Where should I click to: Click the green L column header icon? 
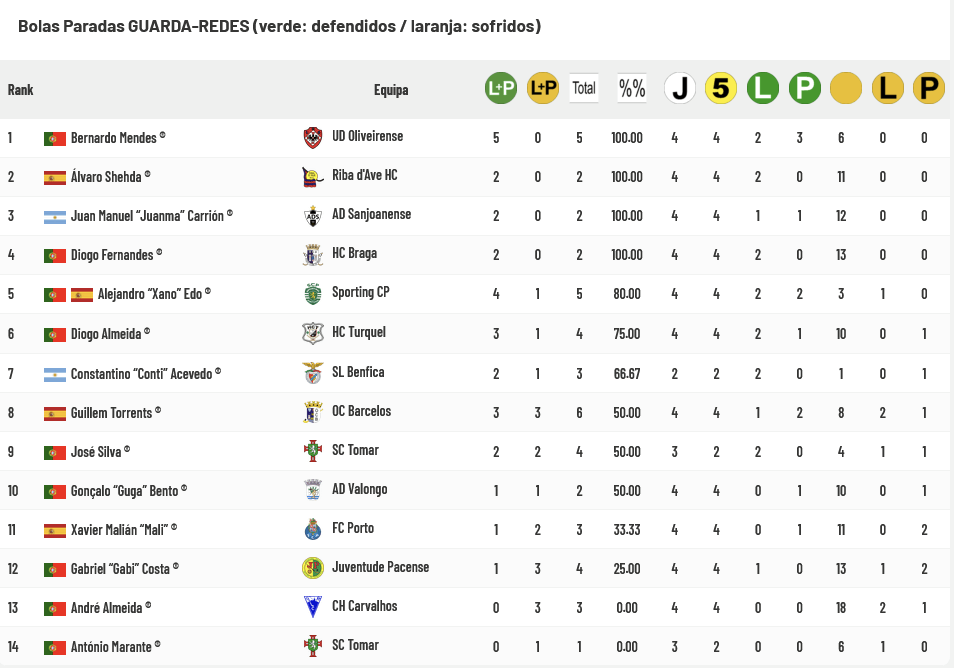click(x=763, y=89)
